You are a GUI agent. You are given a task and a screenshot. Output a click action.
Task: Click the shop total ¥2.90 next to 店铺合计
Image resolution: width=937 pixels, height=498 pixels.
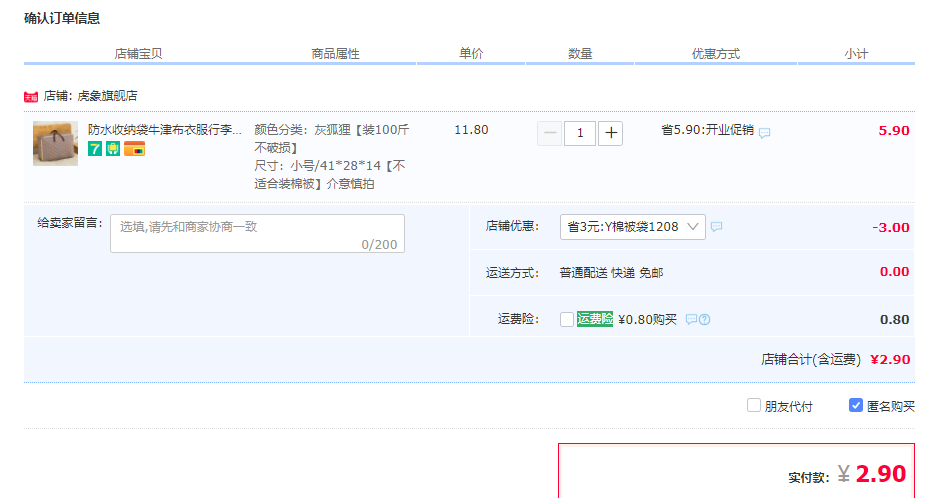coord(890,359)
